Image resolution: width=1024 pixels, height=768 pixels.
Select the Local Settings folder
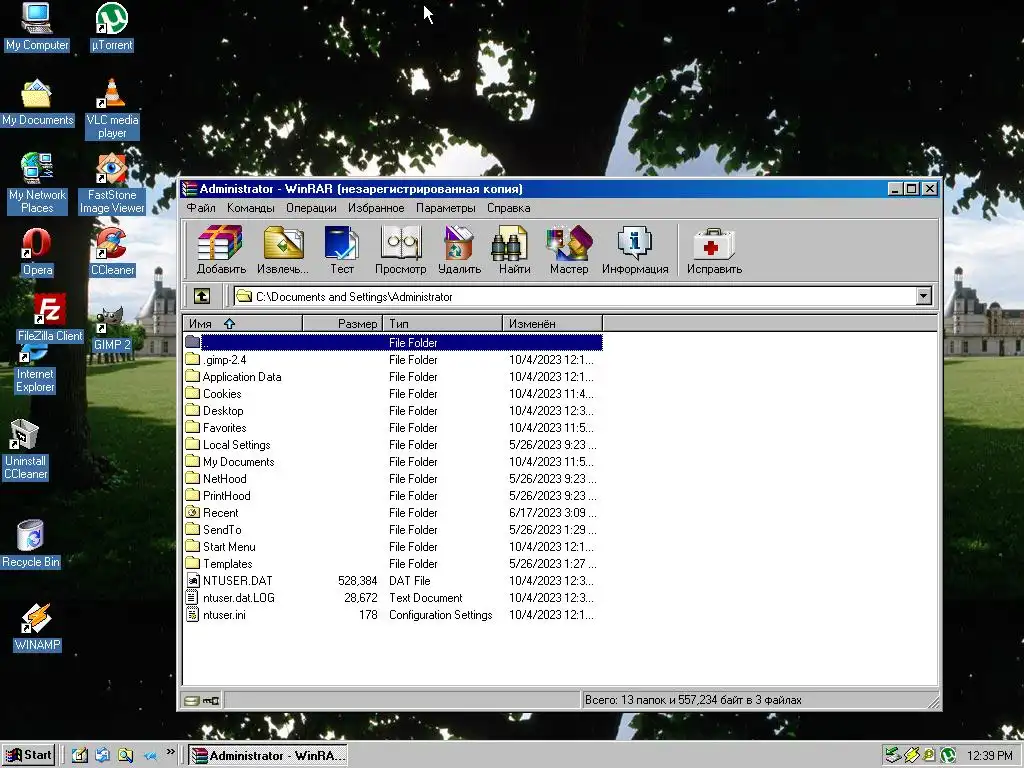(x=392, y=445)
